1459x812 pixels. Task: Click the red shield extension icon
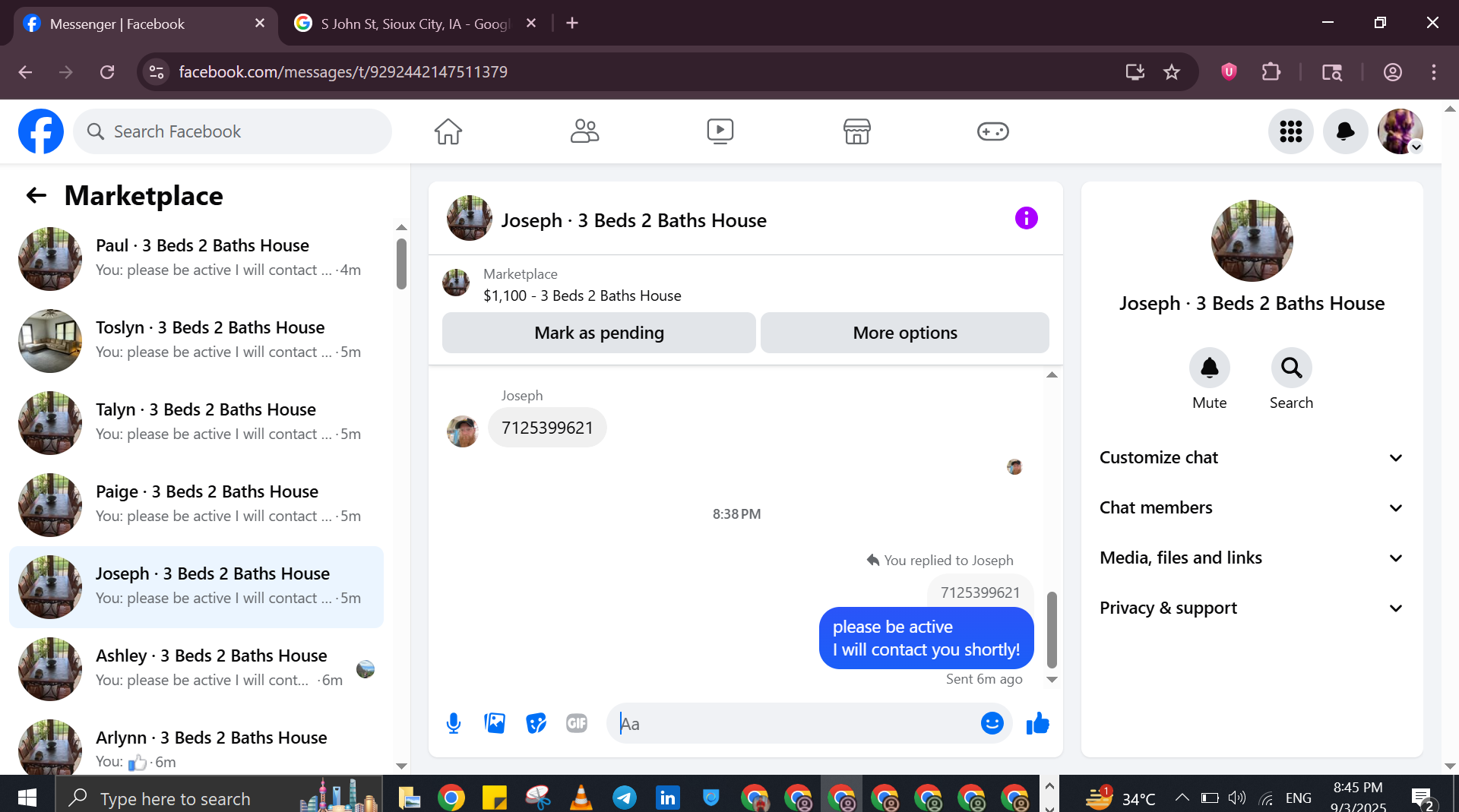pyautogui.click(x=1229, y=72)
